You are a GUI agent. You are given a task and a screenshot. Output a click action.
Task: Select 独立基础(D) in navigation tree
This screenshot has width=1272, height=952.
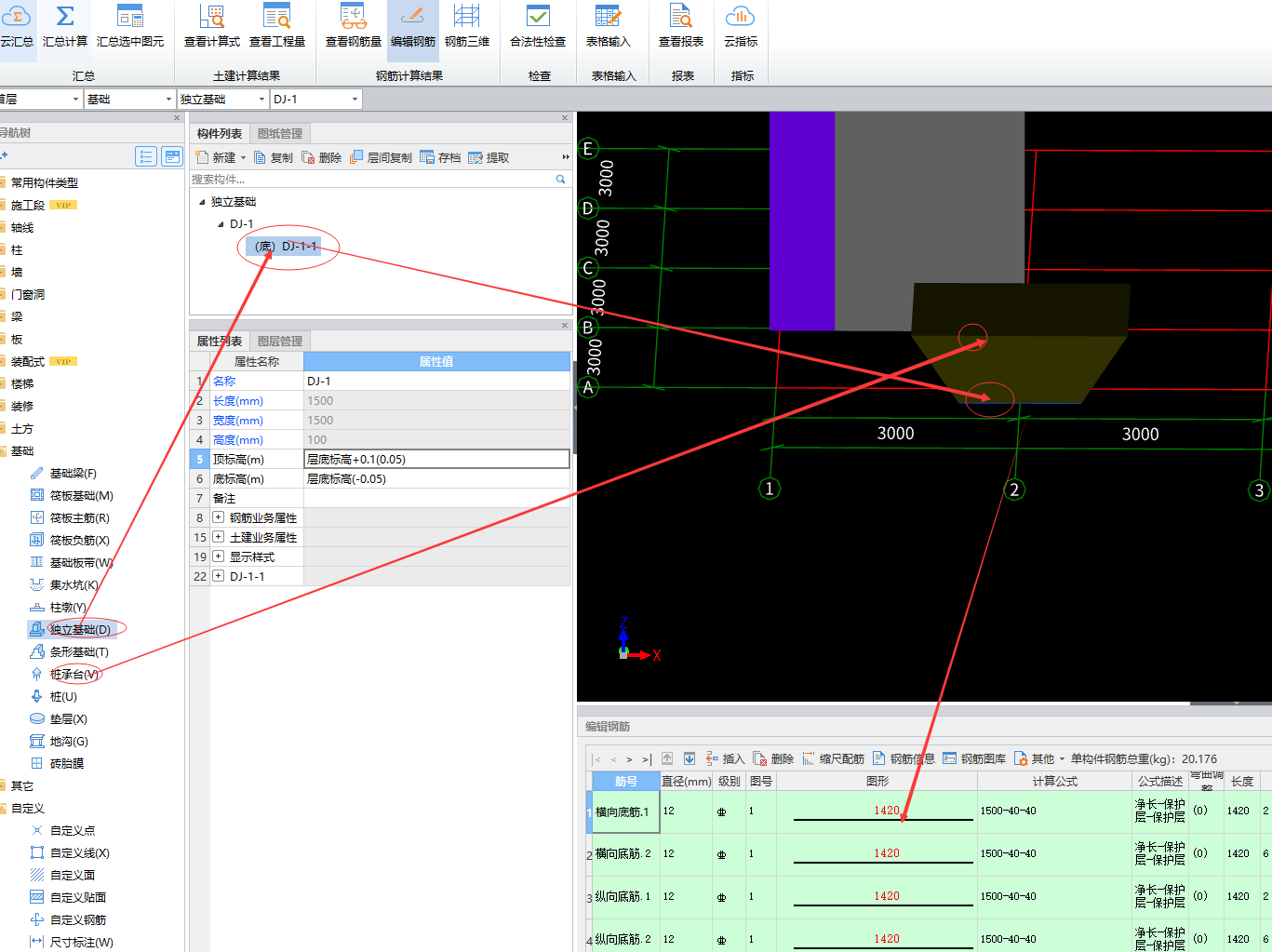(71, 630)
